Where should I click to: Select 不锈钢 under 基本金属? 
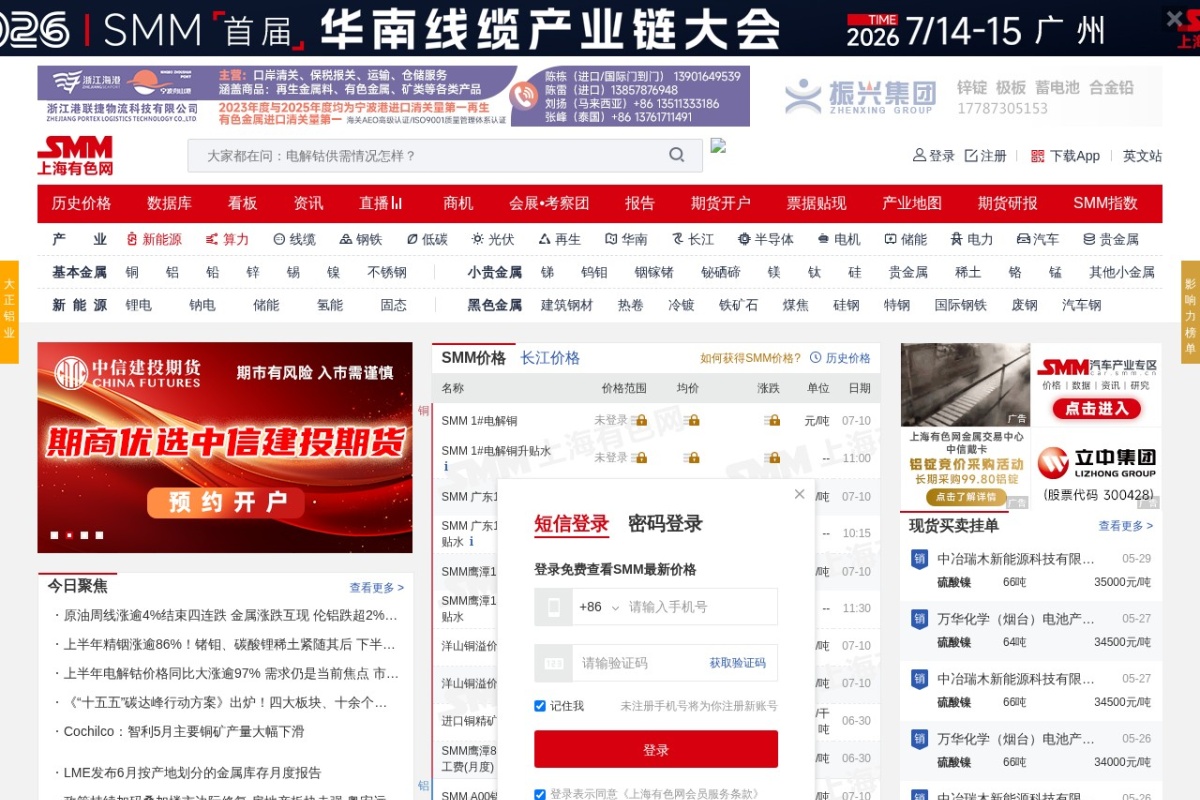(387, 272)
